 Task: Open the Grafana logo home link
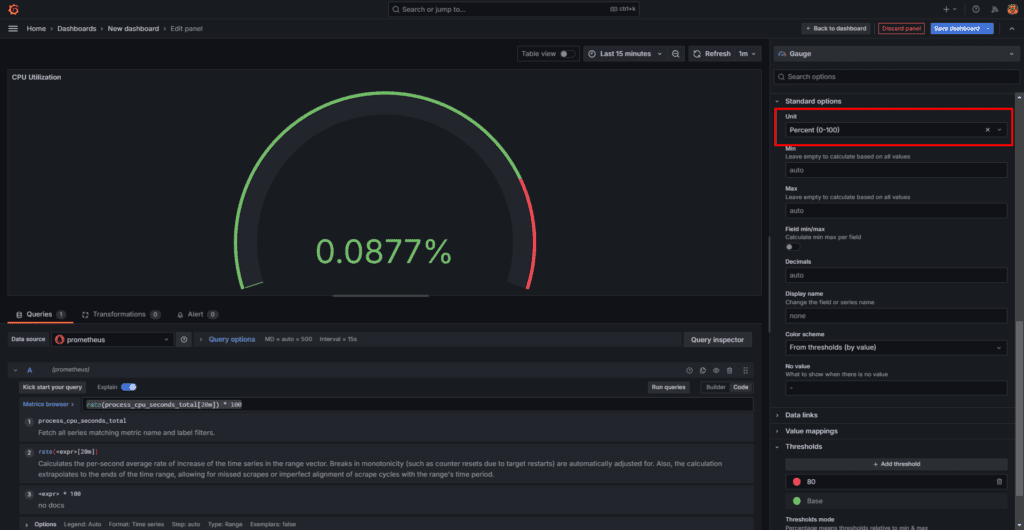[13, 9]
